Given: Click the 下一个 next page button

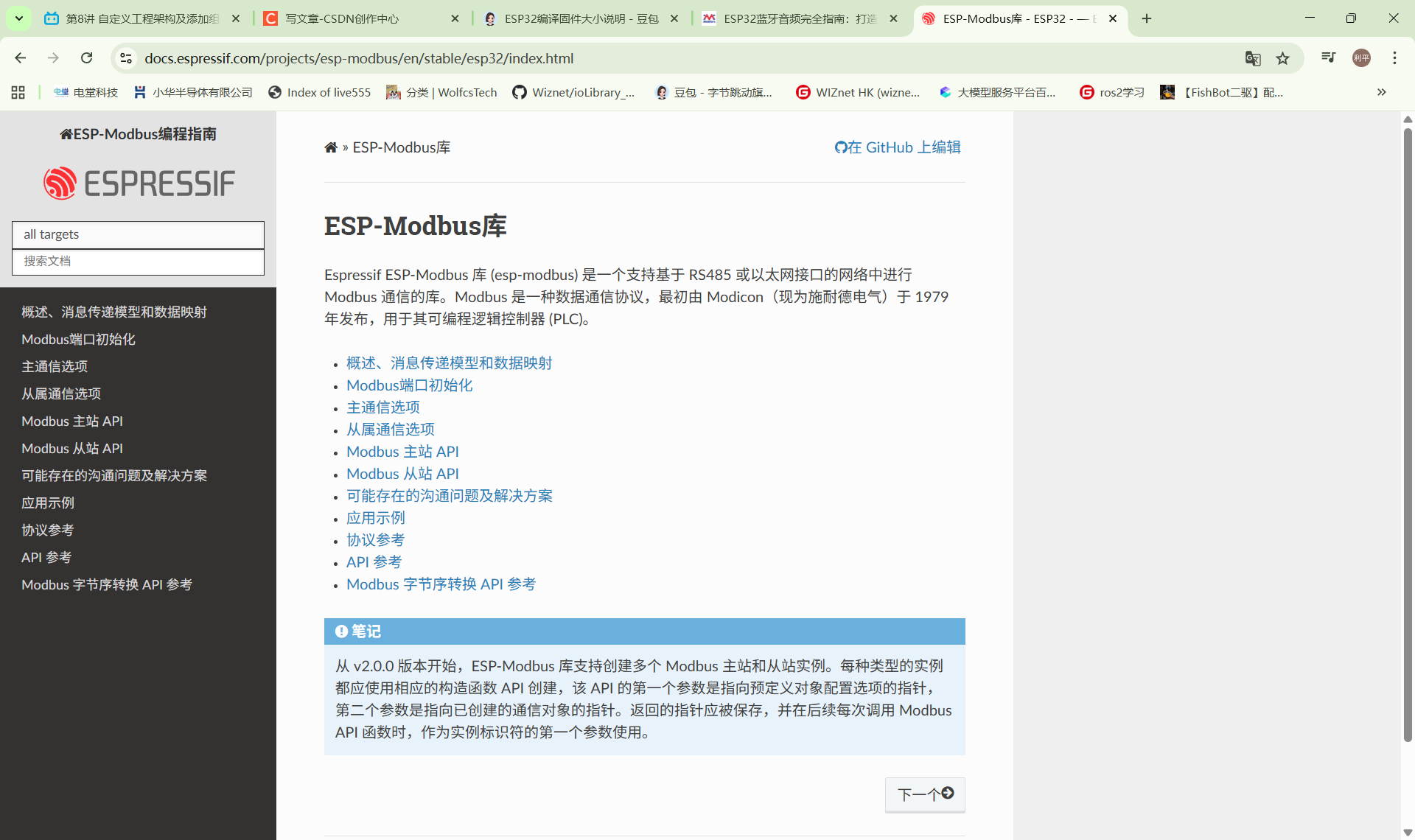Looking at the screenshot, I should pos(925,794).
